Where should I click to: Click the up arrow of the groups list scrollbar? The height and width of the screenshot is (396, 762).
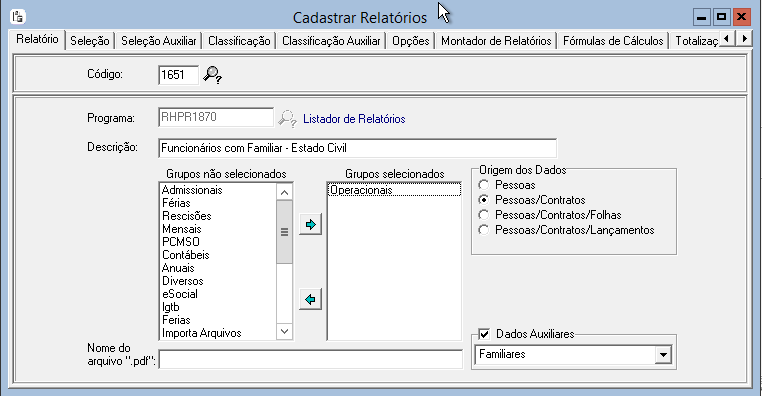[x=284, y=192]
